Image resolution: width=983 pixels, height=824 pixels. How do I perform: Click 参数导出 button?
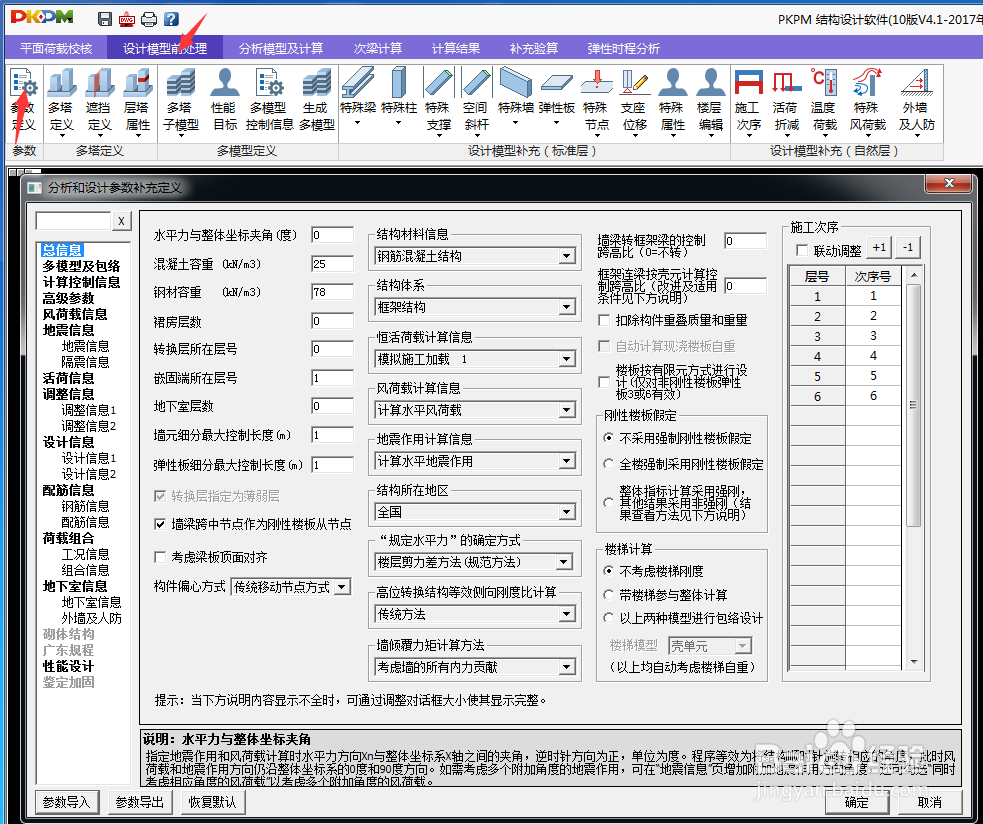point(139,802)
